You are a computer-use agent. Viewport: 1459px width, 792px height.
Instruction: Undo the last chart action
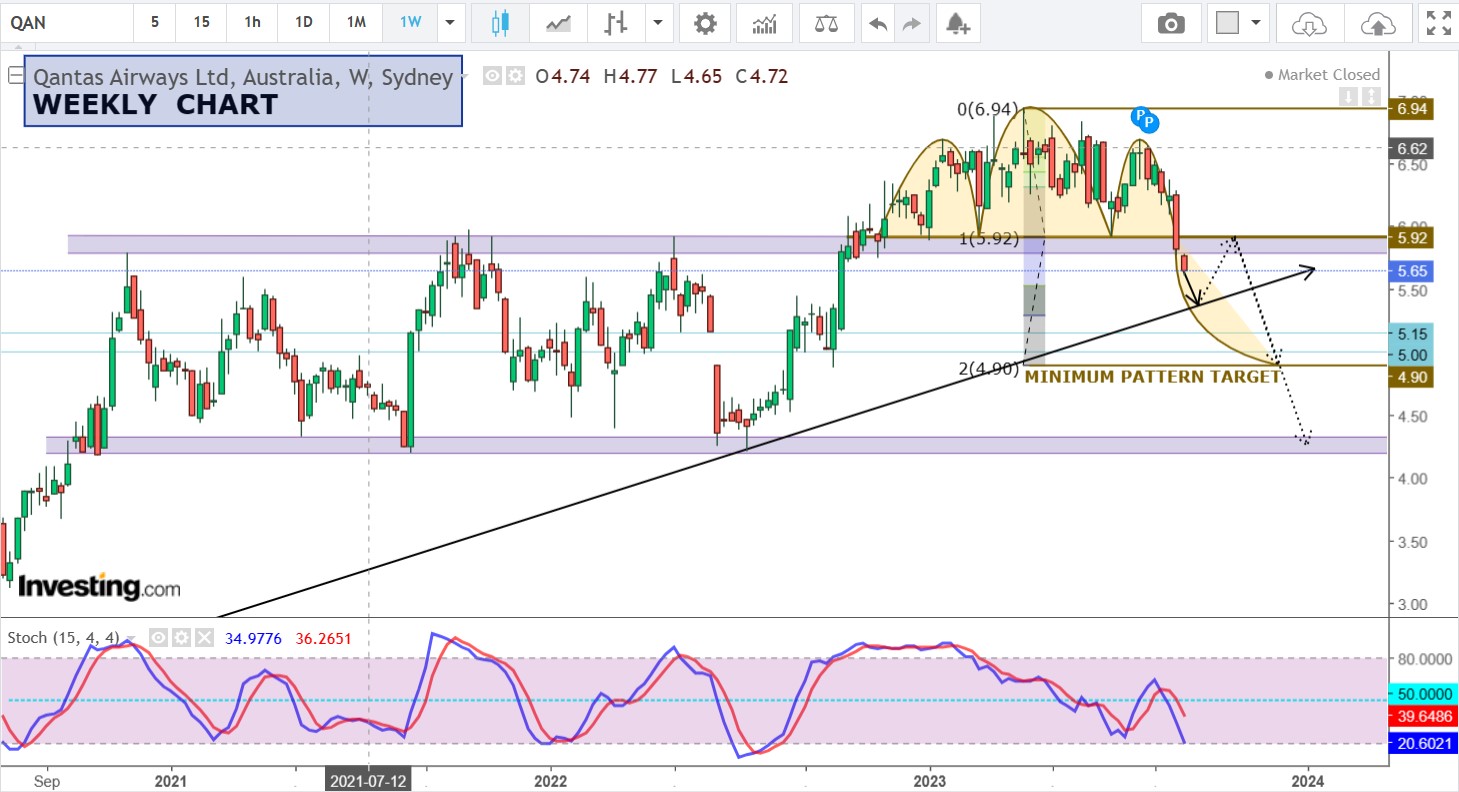[x=879, y=22]
